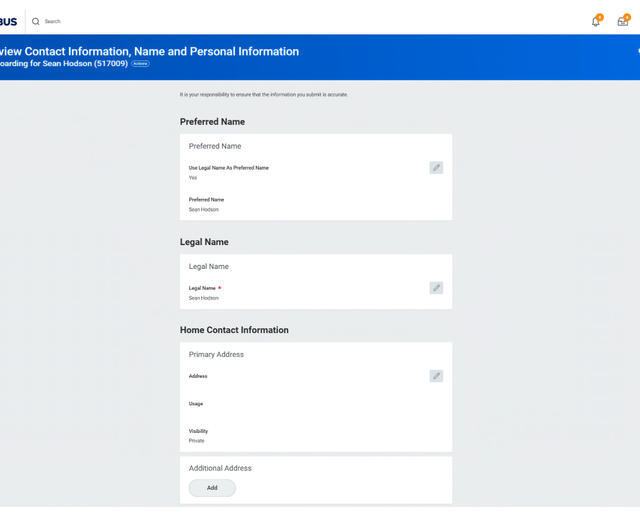Click the 'Address' field label
The height and width of the screenshot is (512, 640).
(198, 376)
